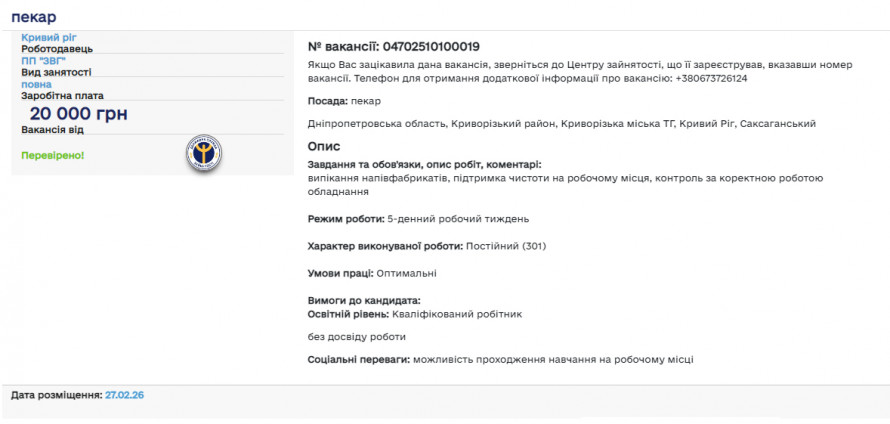Select the employment type link повна
The height and width of the screenshot is (424, 890).
36,84
